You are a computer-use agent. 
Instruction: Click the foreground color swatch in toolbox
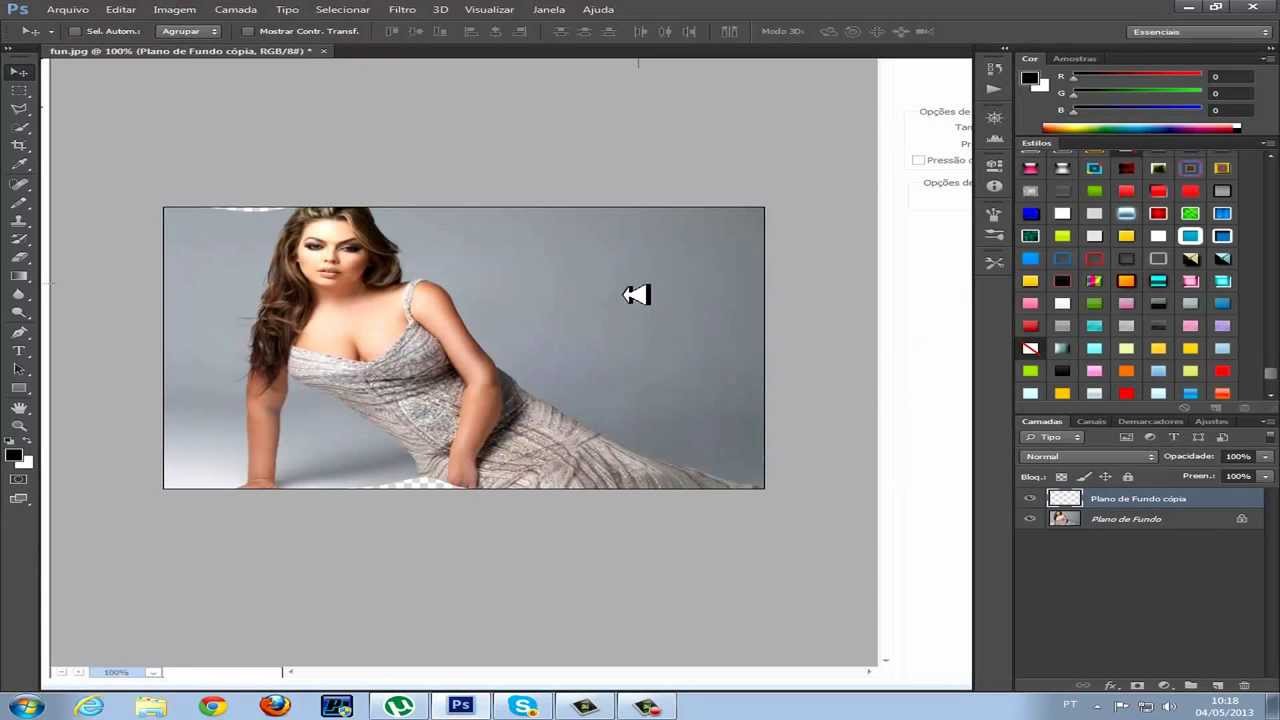tap(14, 455)
